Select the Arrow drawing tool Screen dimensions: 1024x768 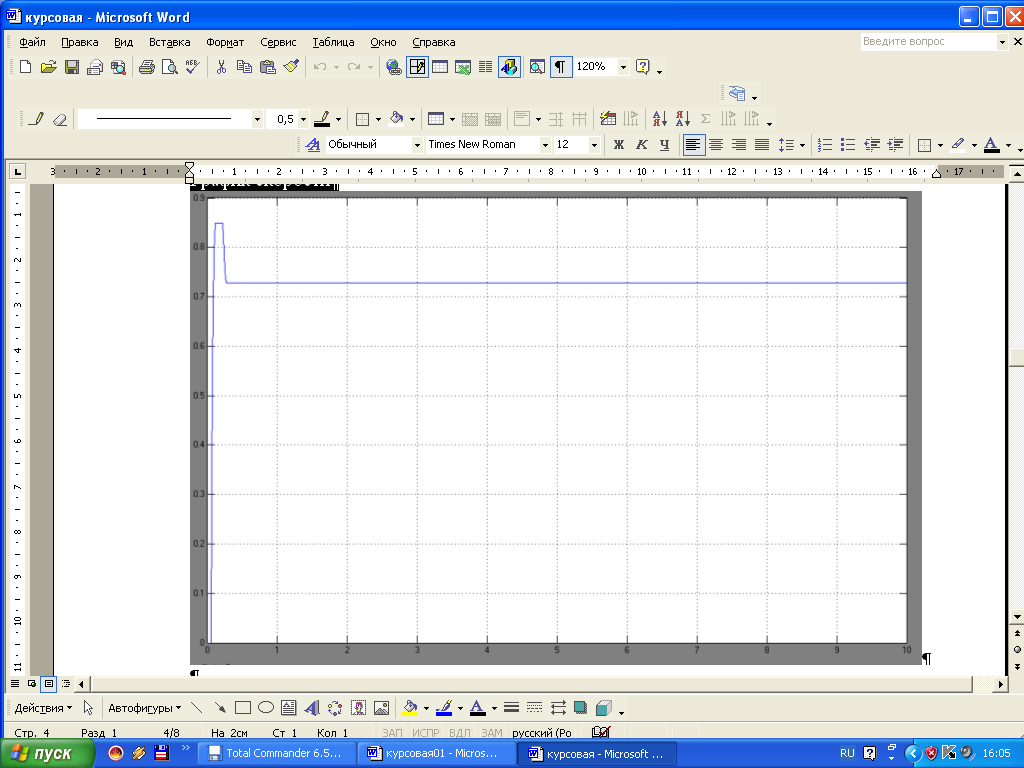point(220,708)
